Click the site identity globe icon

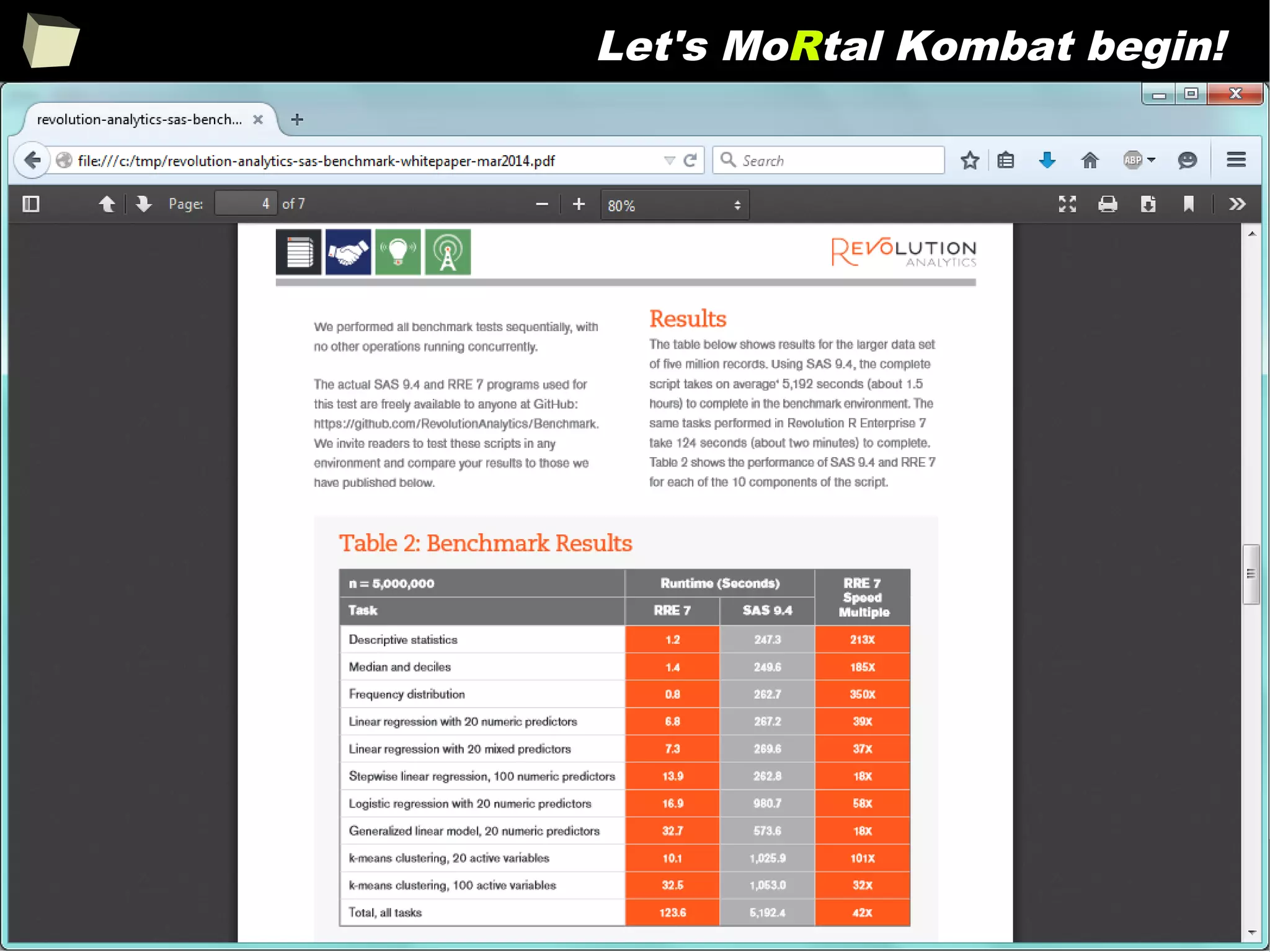pos(64,161)
